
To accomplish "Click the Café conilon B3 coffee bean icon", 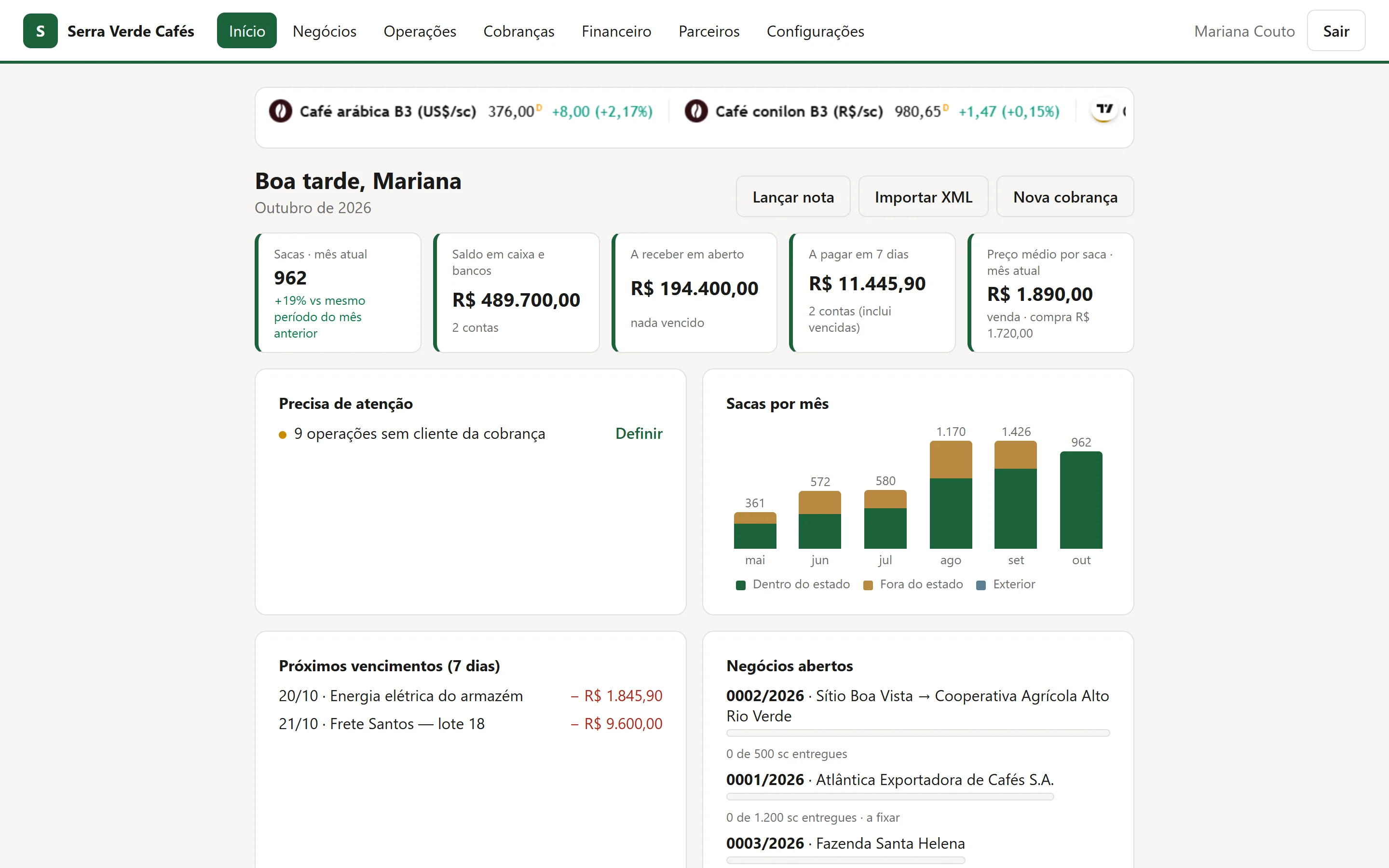I will pyautogui.click(x=695, y=111).
